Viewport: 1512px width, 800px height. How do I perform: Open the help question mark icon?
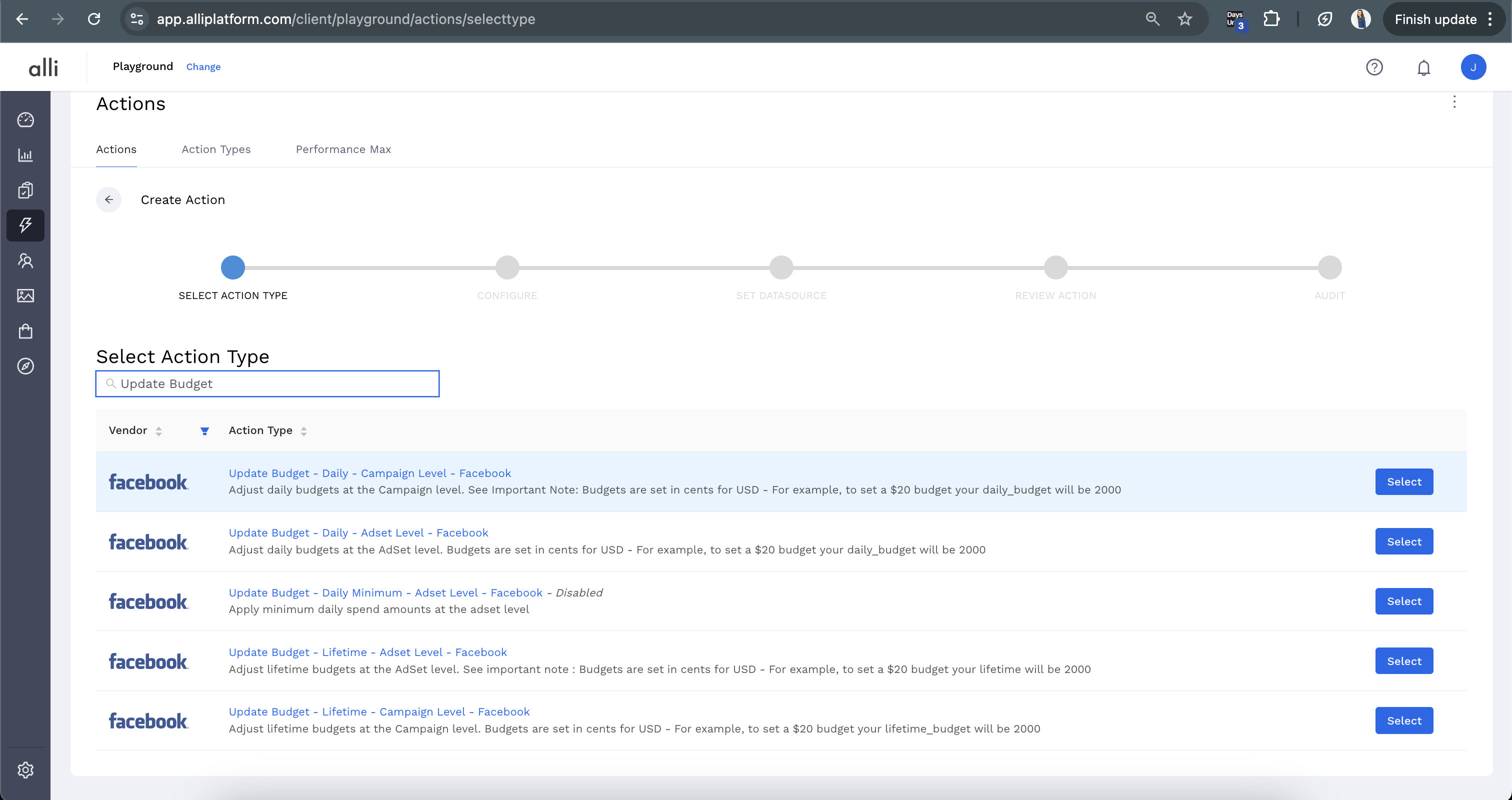(1374, 67)
